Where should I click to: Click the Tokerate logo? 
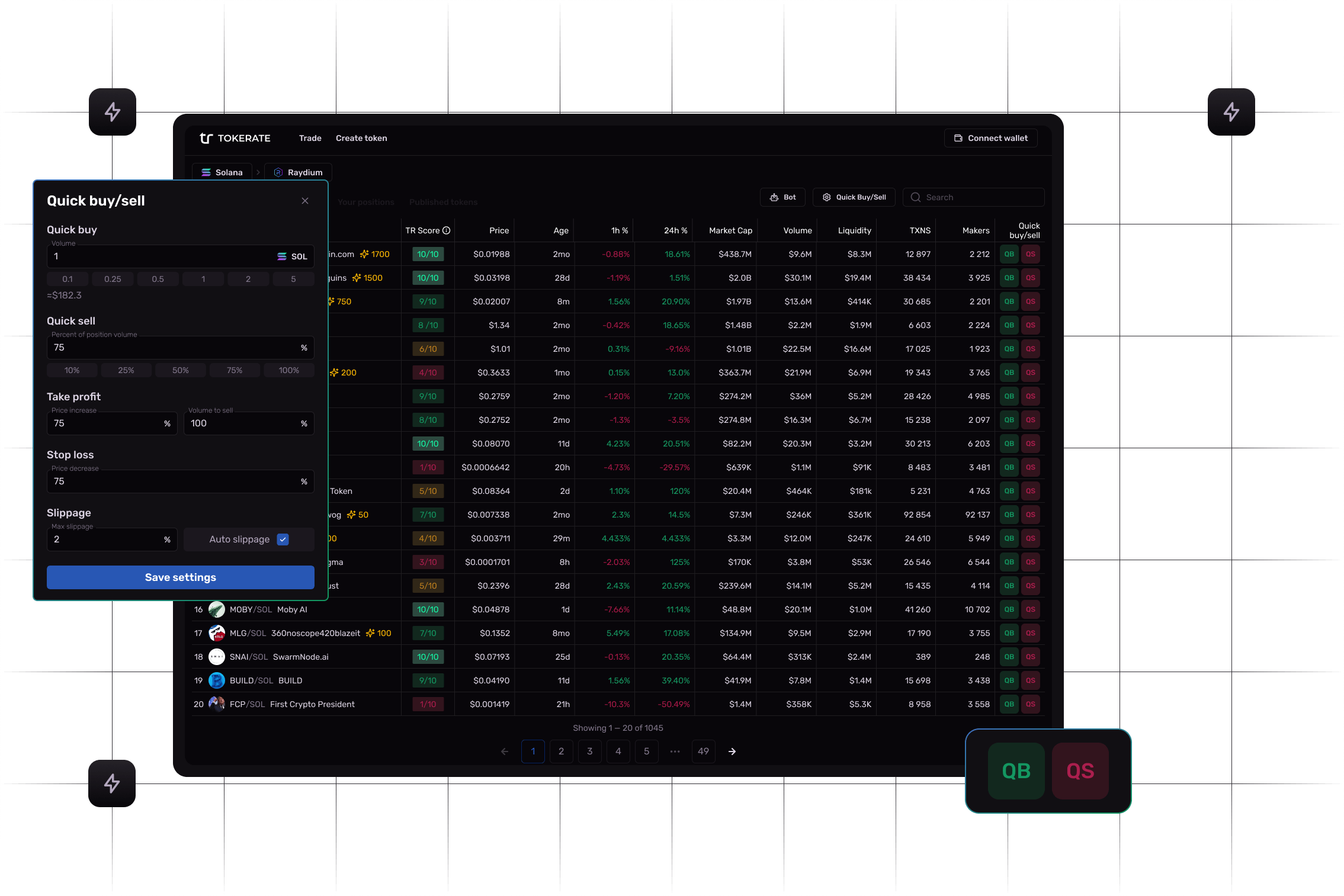click(235, 138)
